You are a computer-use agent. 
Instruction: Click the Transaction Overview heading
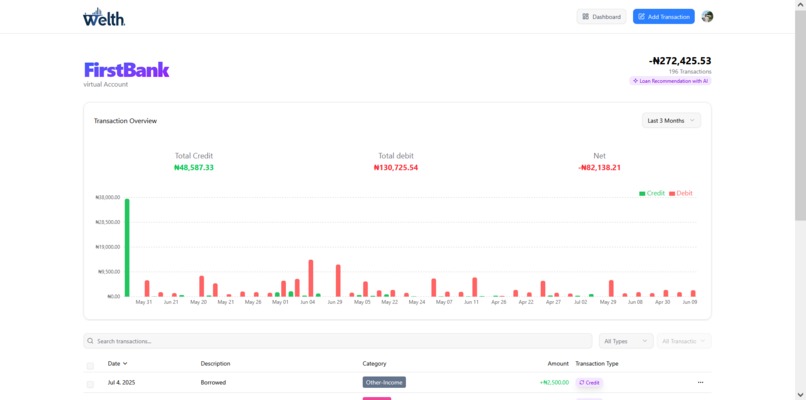coord(125,121)
